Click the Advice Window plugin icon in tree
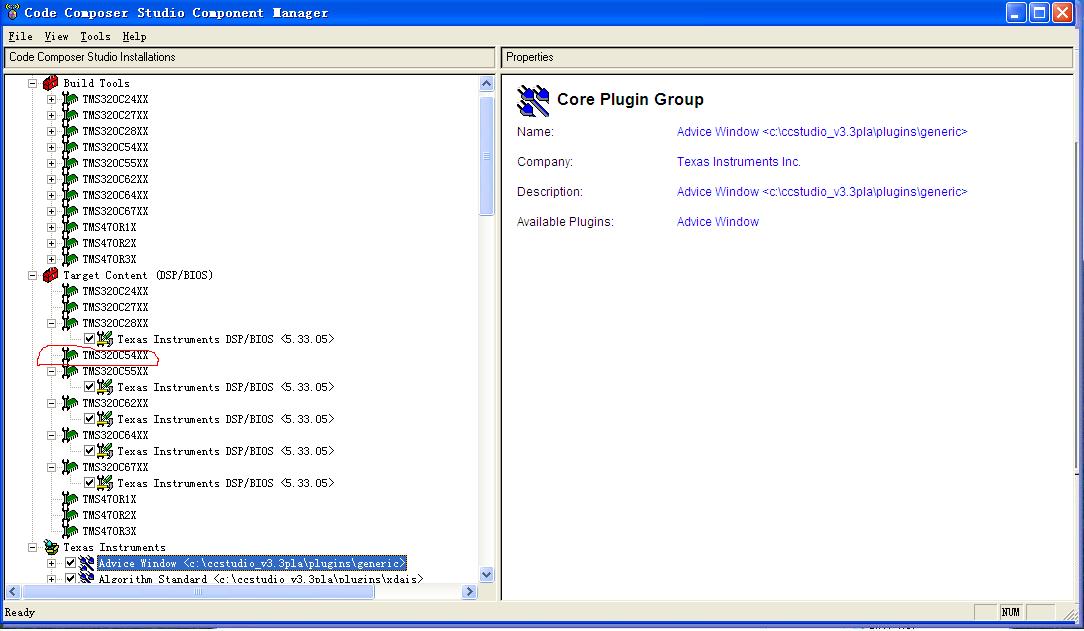 click(x=86, y=563)
